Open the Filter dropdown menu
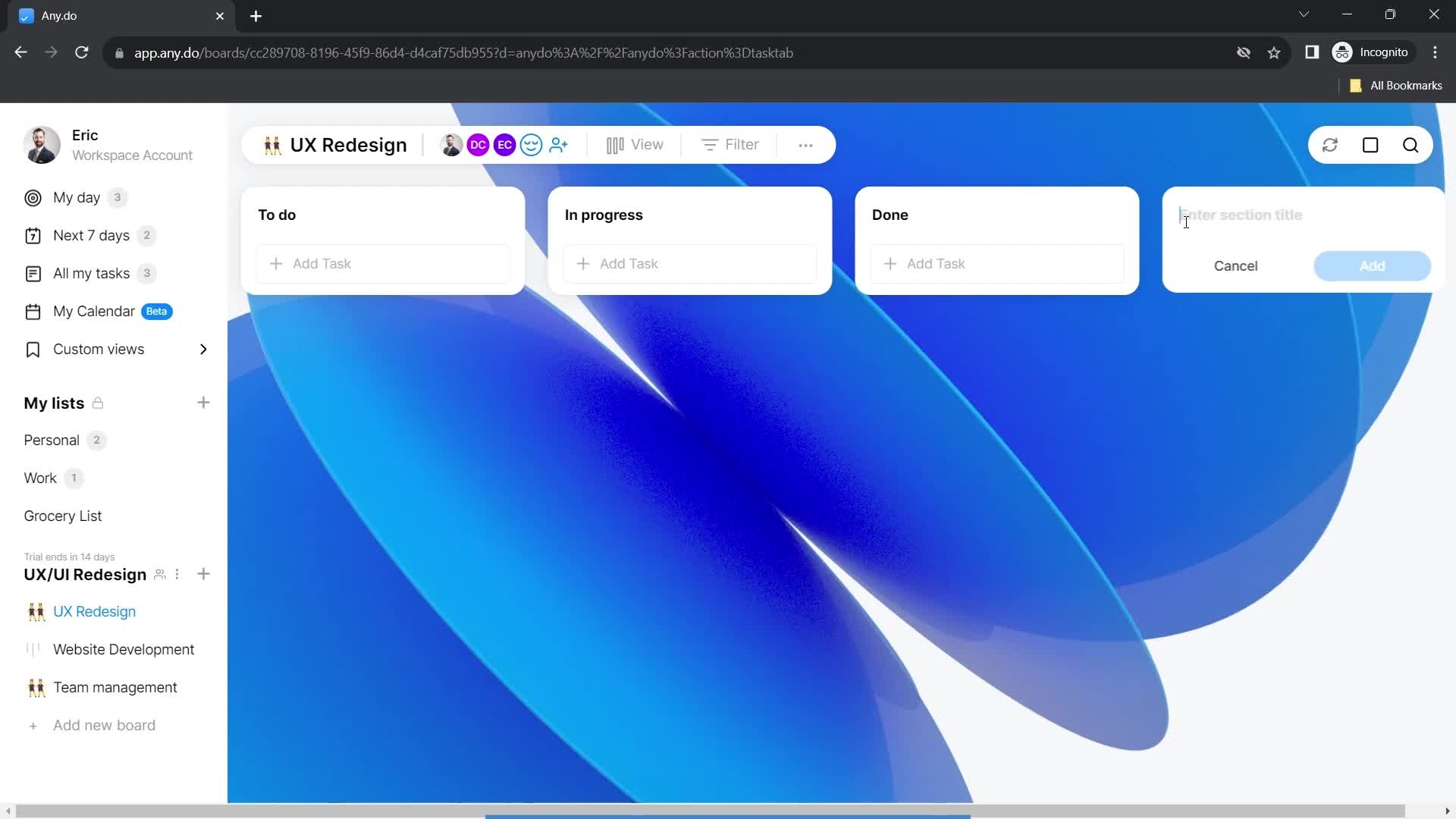Viewport: 1456px width, 819px height. pyautogui.click(x=731, y=144)
